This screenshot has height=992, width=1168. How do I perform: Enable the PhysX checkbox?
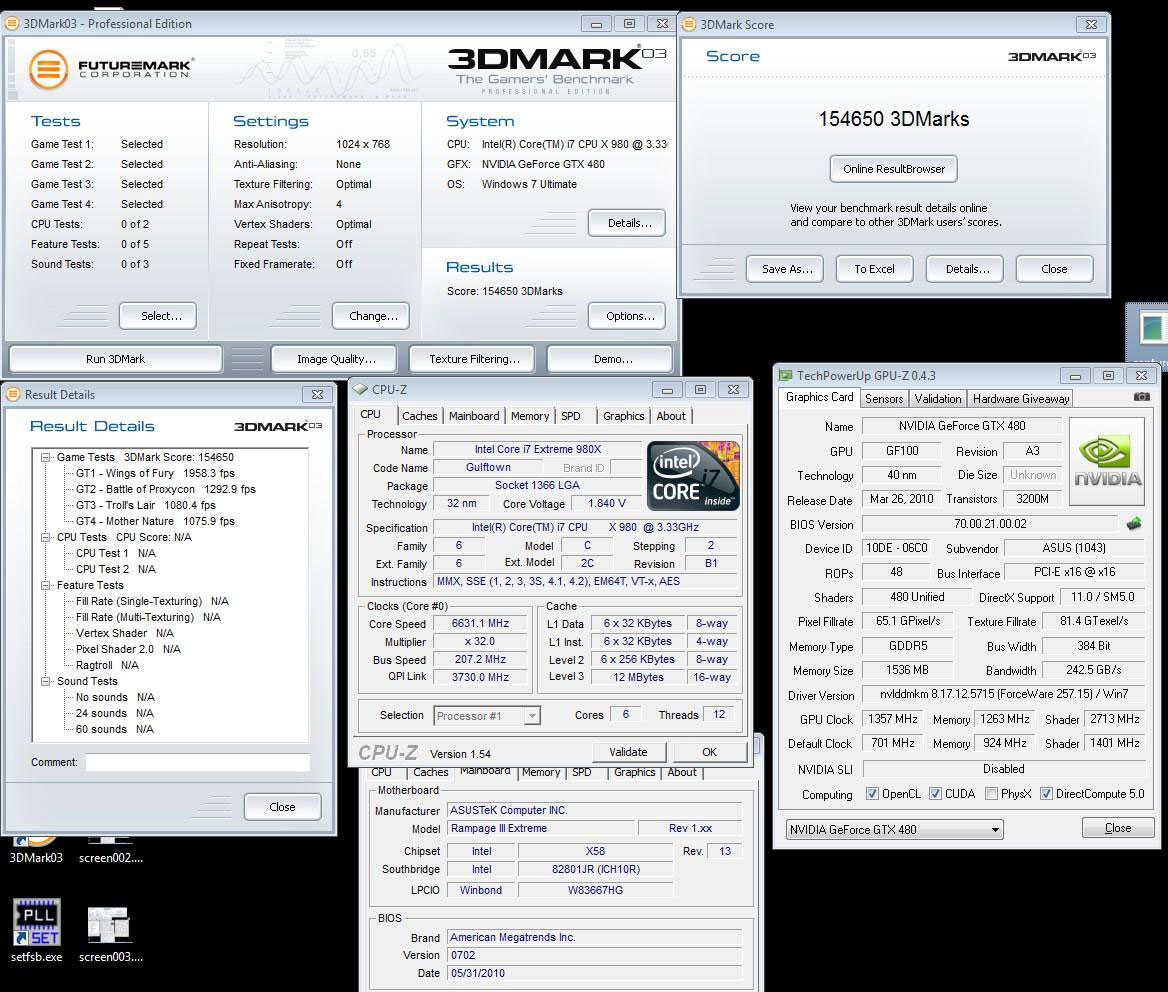(x=990, y=794)
